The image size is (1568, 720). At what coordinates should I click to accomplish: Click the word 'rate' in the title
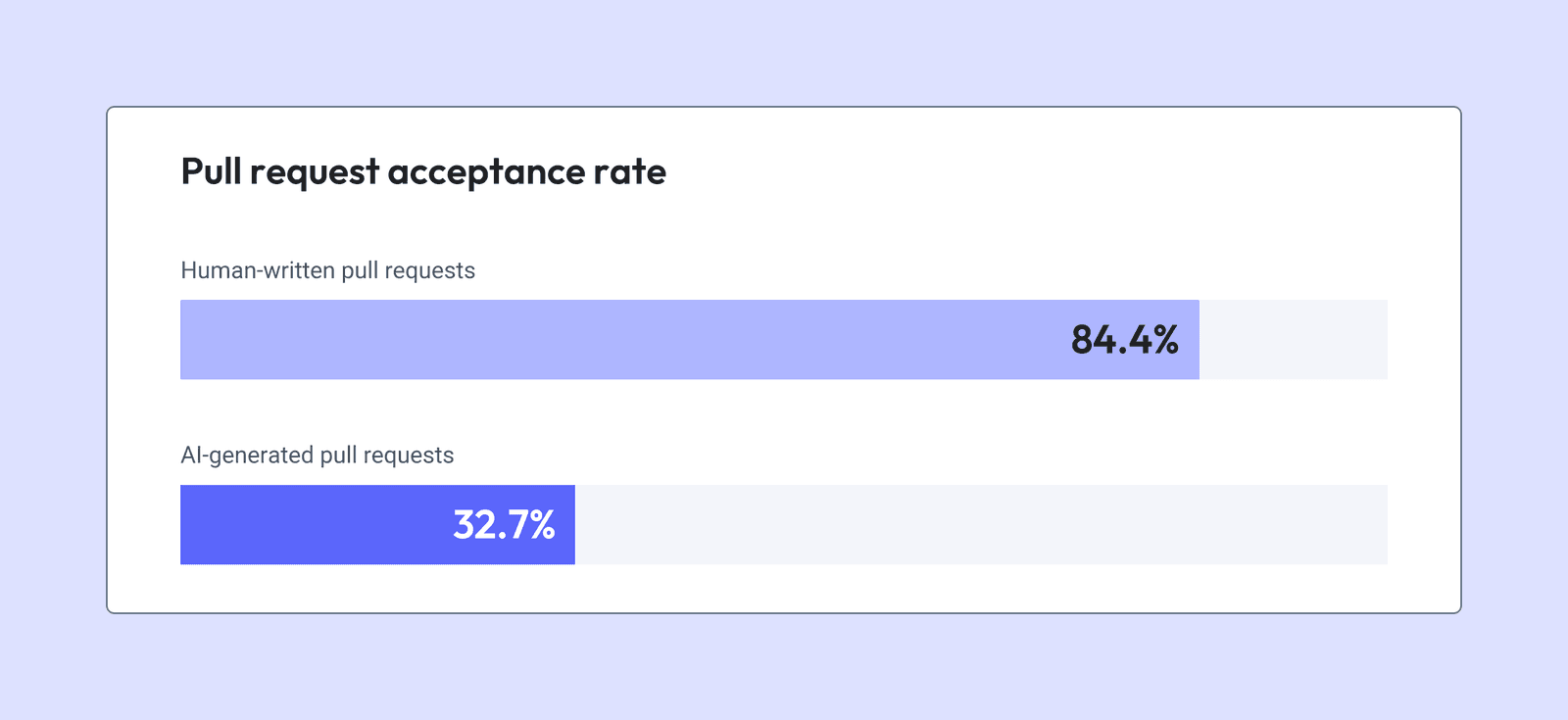(630, 173)
